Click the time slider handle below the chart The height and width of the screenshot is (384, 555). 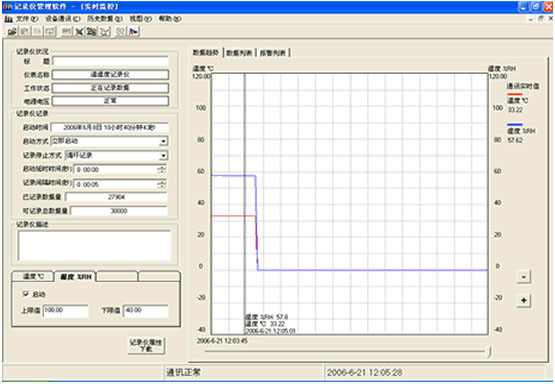pyautogui.click(x=489, y=352)
